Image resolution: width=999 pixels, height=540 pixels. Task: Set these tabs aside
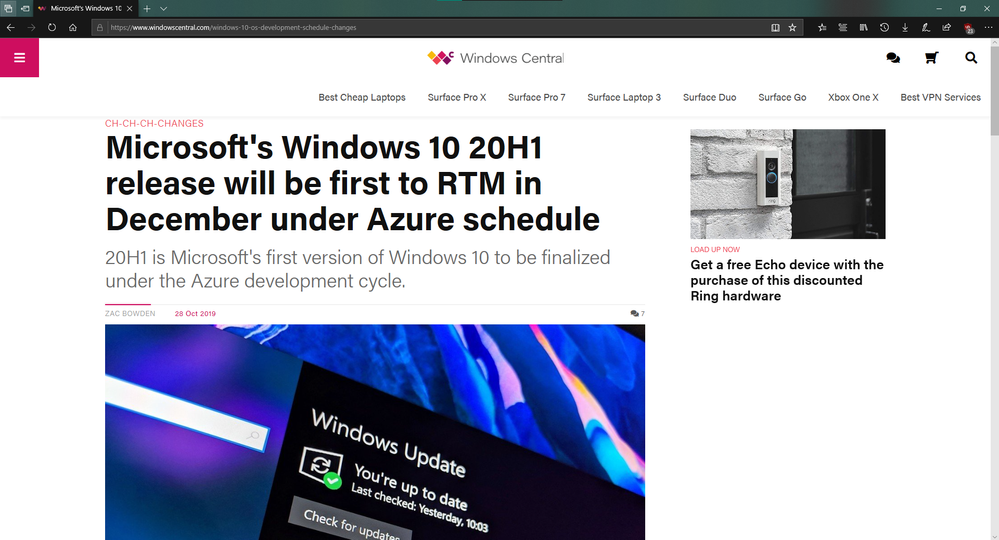click(x=24, y=8)
